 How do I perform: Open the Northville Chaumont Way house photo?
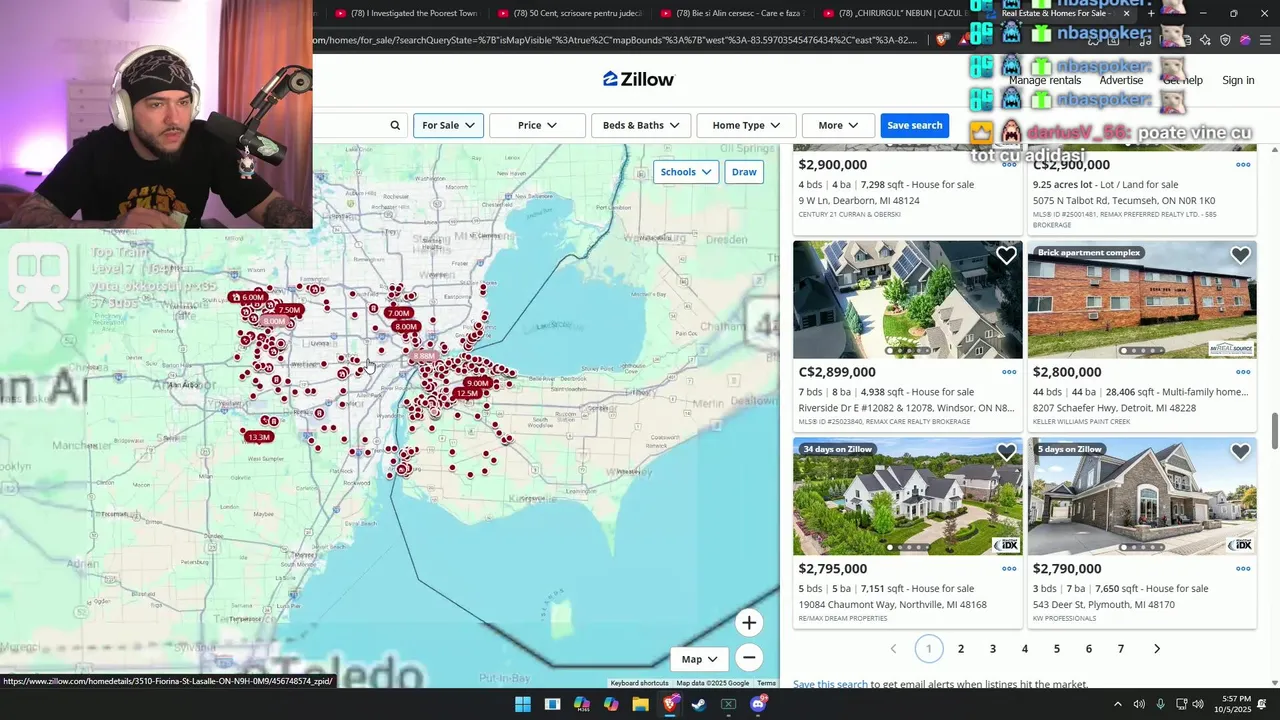point(908,496)
